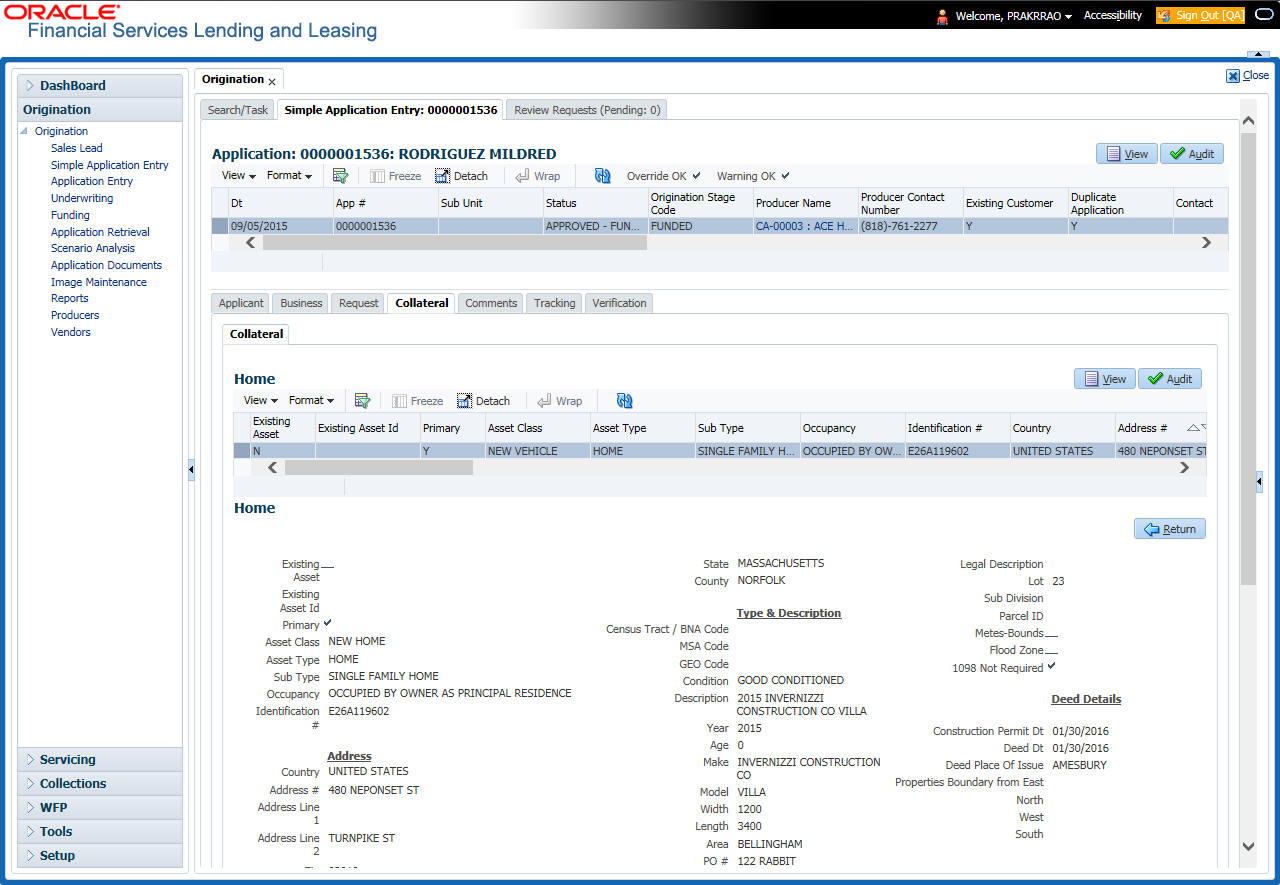Screen dimensions: 1280x885
Task: Click the Detach icon in the Application toolbar
Action: click(x=461, y=176)
